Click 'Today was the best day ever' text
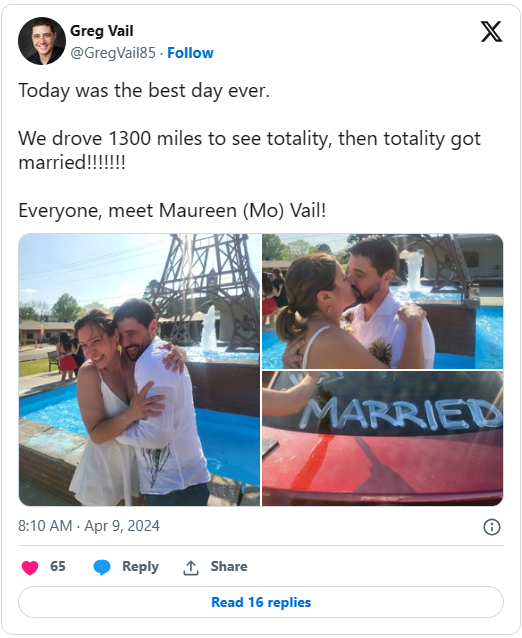522x638 pixels. [x=144, y=91]
